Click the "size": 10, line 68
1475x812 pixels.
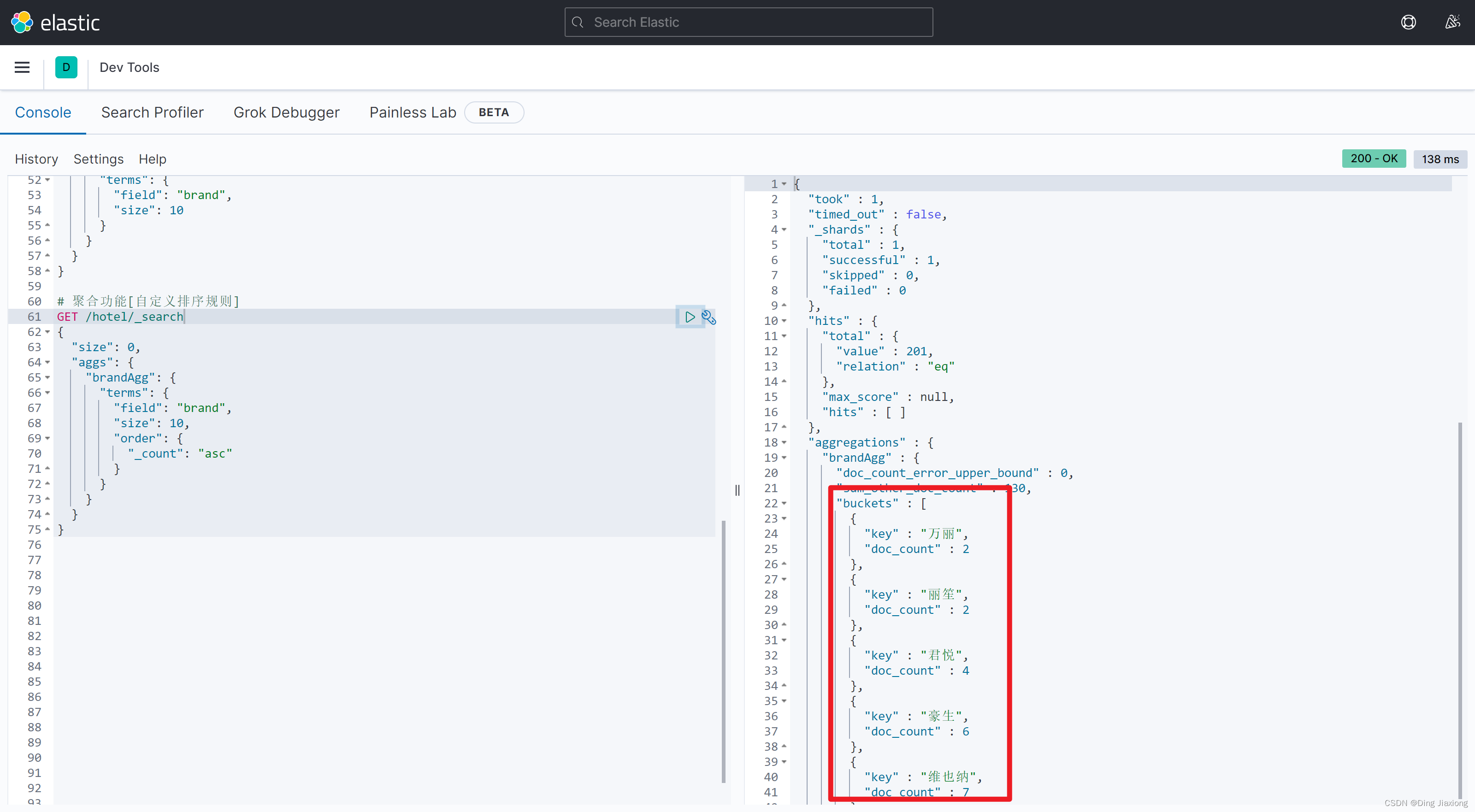pyautogui.click(x=151, y=423)
